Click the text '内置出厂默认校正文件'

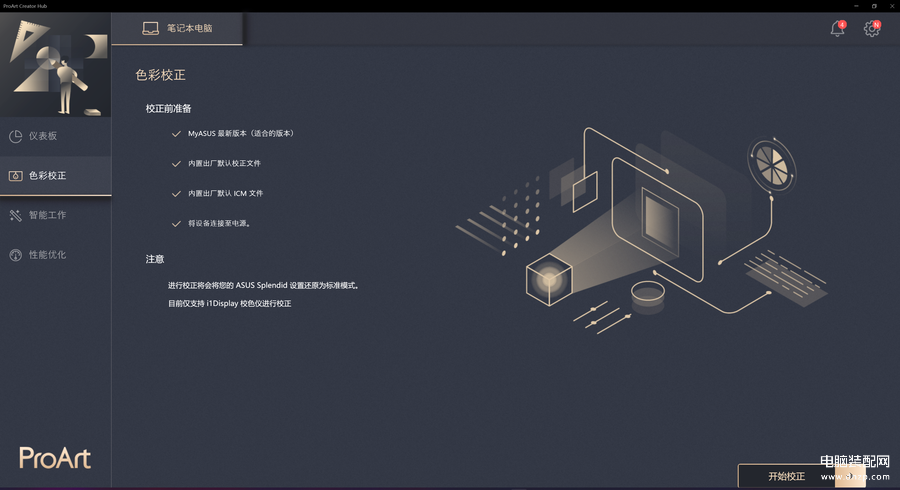tap(224, 164)
